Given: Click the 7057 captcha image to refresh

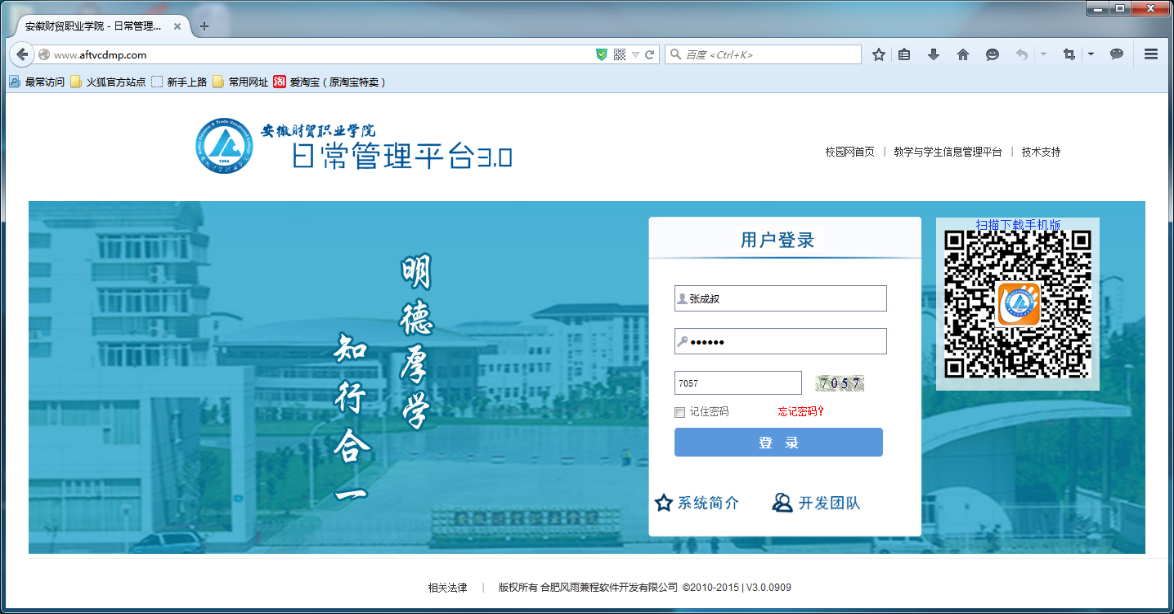Looking at the screenshot, I should (840, 383).
